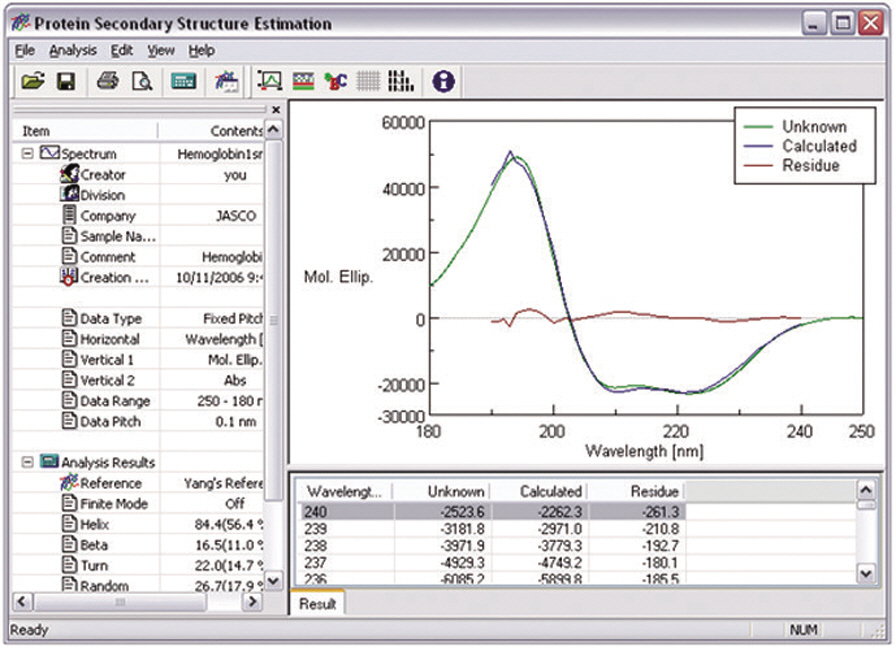The height and width of the screenshot is (647, 896).
Task: Open the Analysis menu
Action: tap(73, 50)
